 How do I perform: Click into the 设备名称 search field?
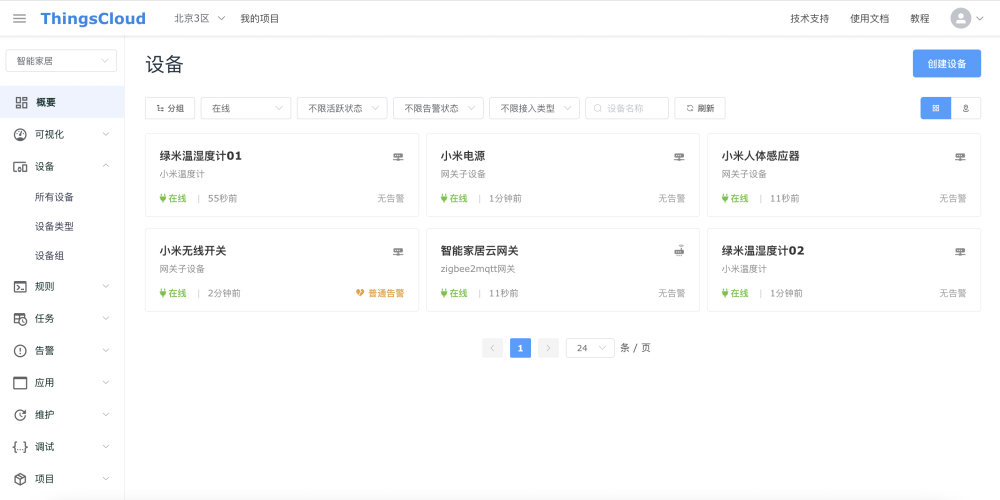[627, 108]
